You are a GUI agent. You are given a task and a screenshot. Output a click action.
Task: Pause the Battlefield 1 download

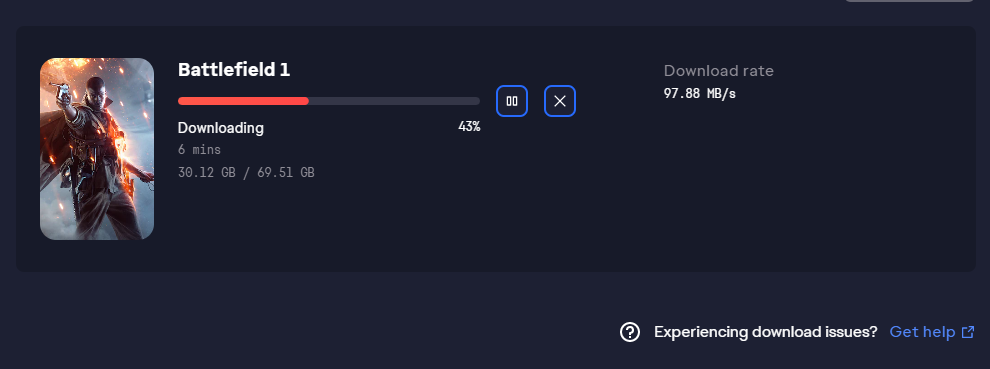[511, 101]
